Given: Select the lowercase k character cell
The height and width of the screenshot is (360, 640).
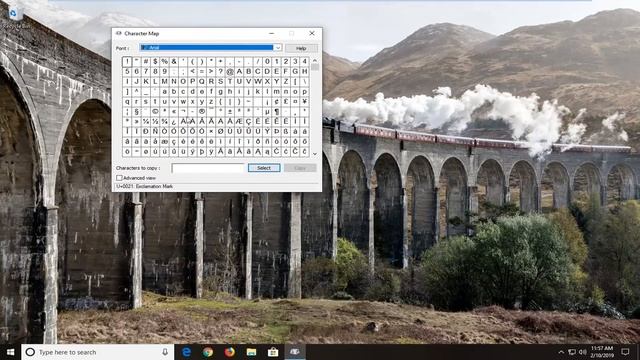Looking at the screenshot, I should click(x=258, y=91).
